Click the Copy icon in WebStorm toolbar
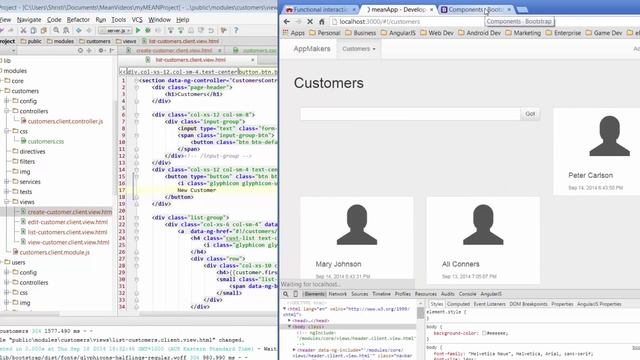The height and width of the screenshot is (360, 640). (33, 31)
